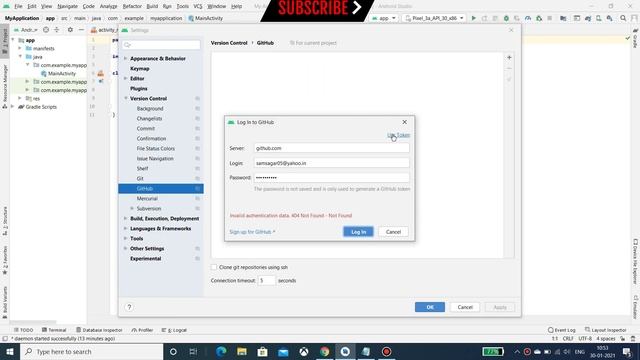Click the Server input field

[x=331, y=148]
